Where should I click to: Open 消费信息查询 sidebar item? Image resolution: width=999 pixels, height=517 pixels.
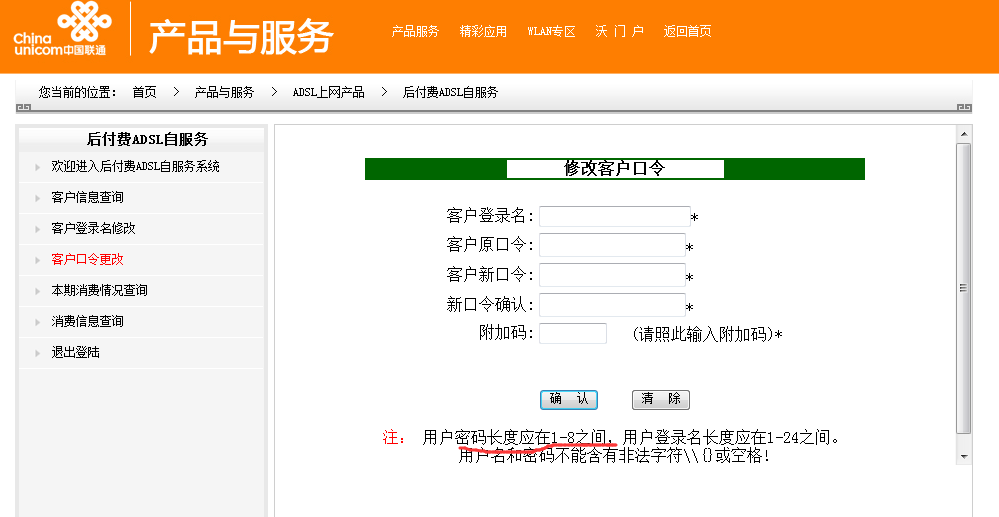click(x=87, y=321)
